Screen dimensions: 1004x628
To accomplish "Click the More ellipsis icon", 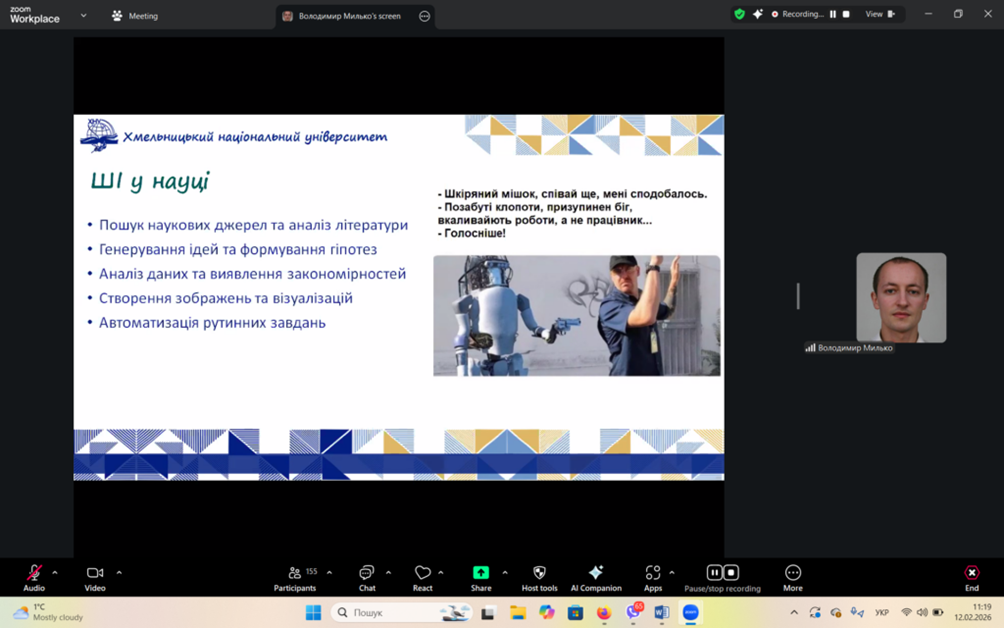I will click(x=793, y=573).
